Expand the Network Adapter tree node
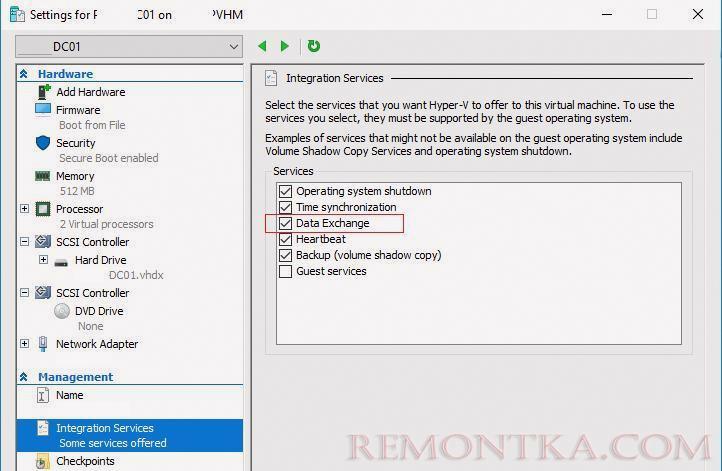Image resolution: width=722 pixels, height=471 pixels. (x=24, y=344)
